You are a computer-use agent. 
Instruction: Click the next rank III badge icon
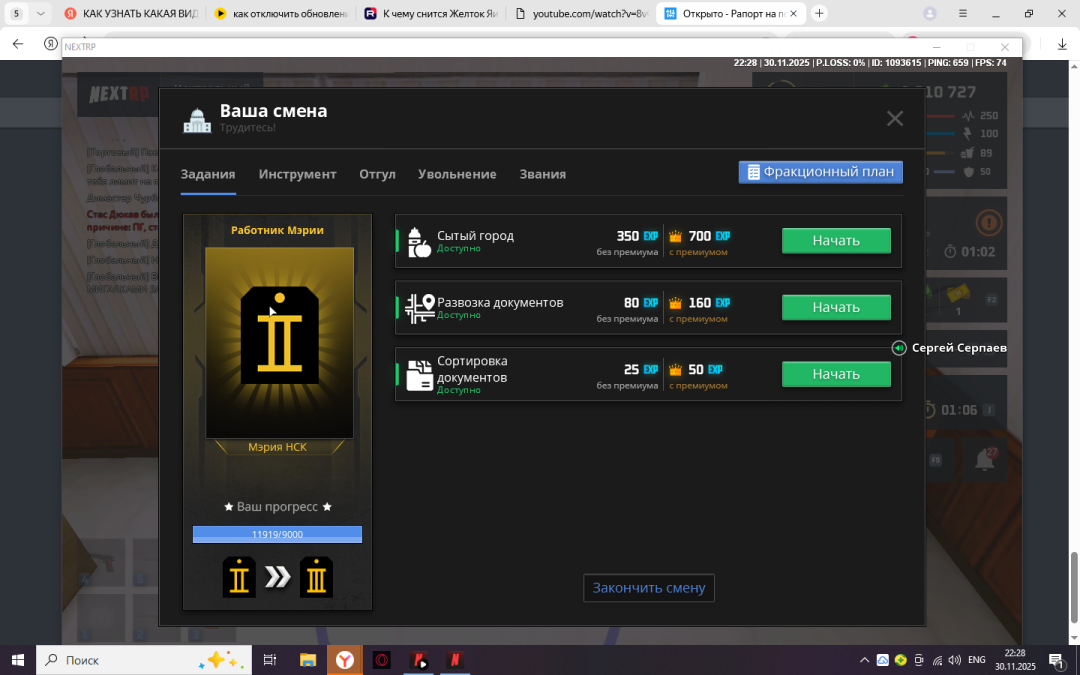[316, 577]
